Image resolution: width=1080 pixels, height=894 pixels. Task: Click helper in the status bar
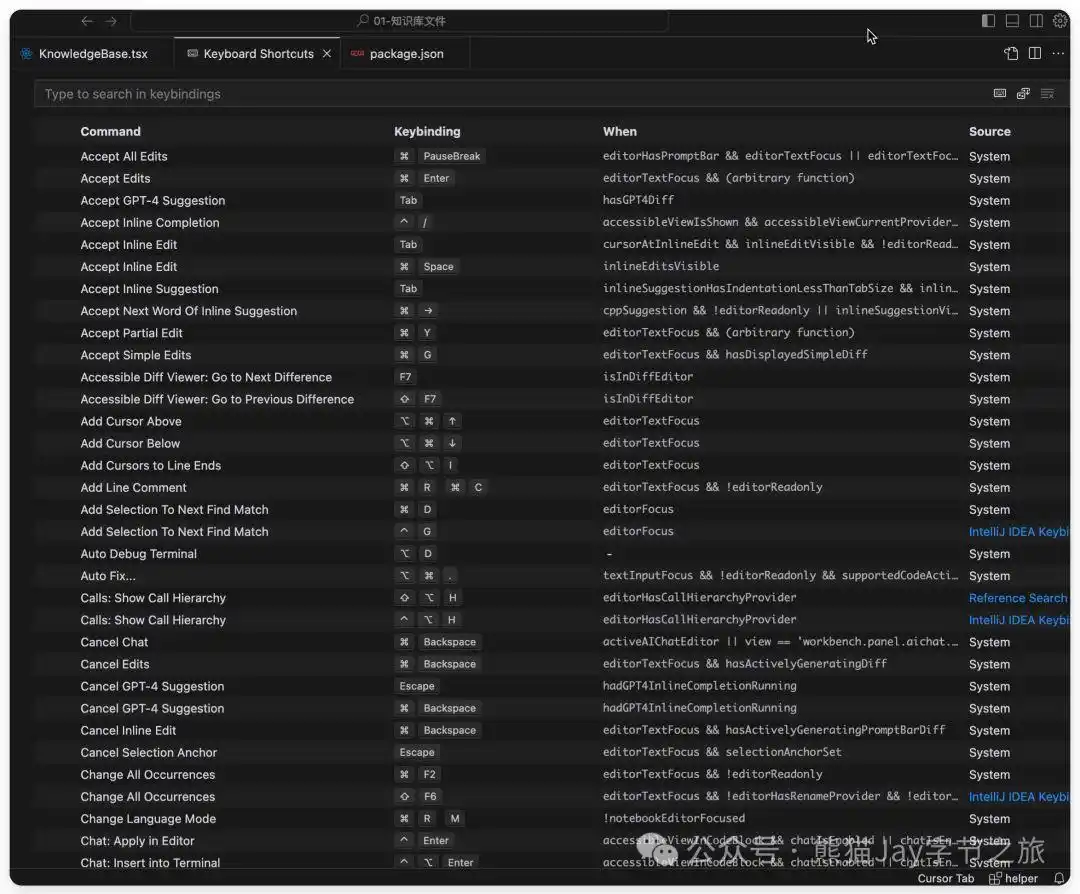point(1019,878)
